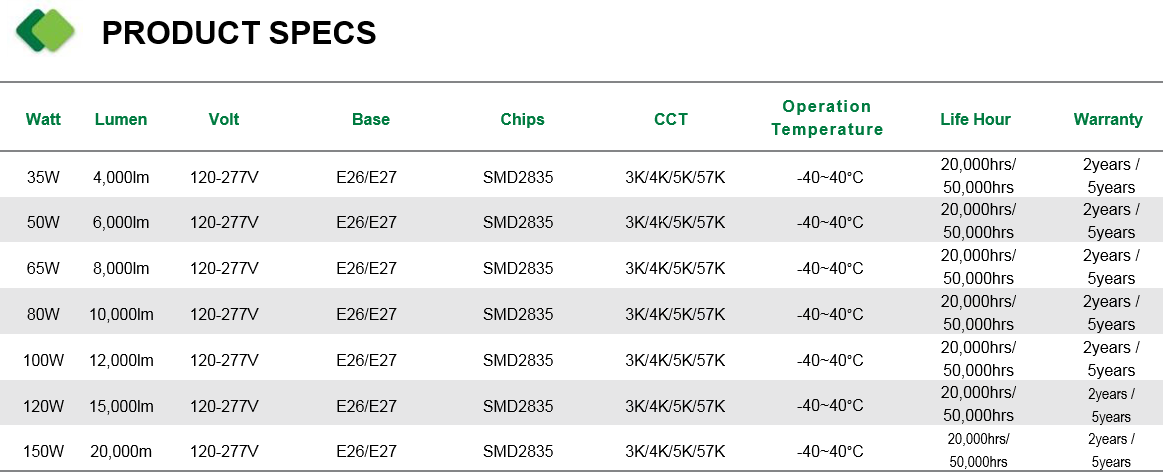Click the green diamond logo icon
1164x473 pixels.
tap(46, 30)
